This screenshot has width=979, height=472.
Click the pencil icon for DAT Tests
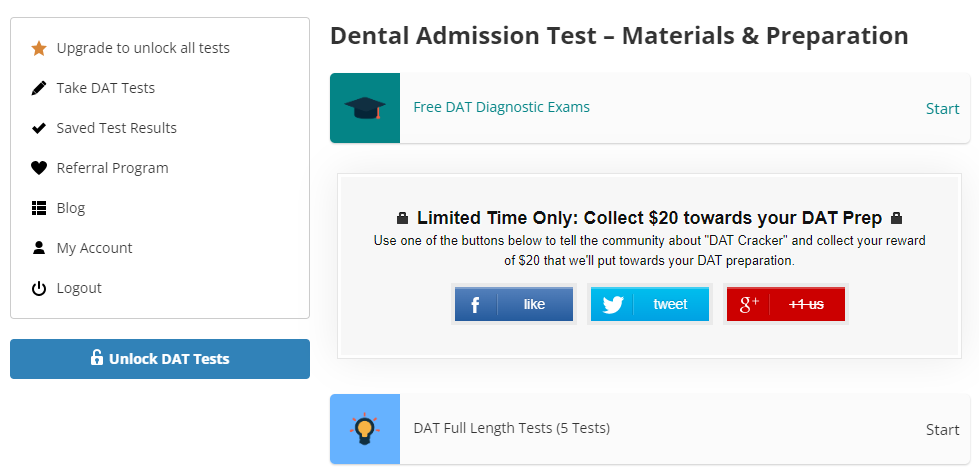point(39,88)
